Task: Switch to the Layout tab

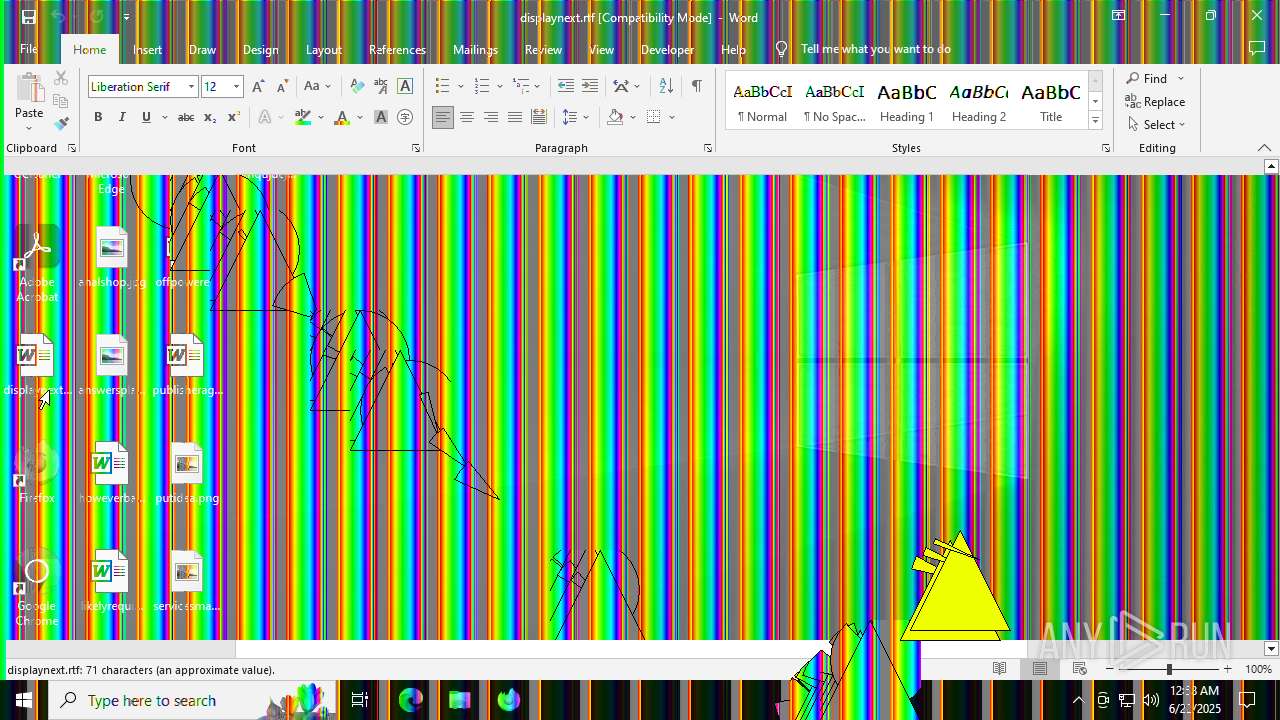Action: pyautogui.click(x=323, y=49)
